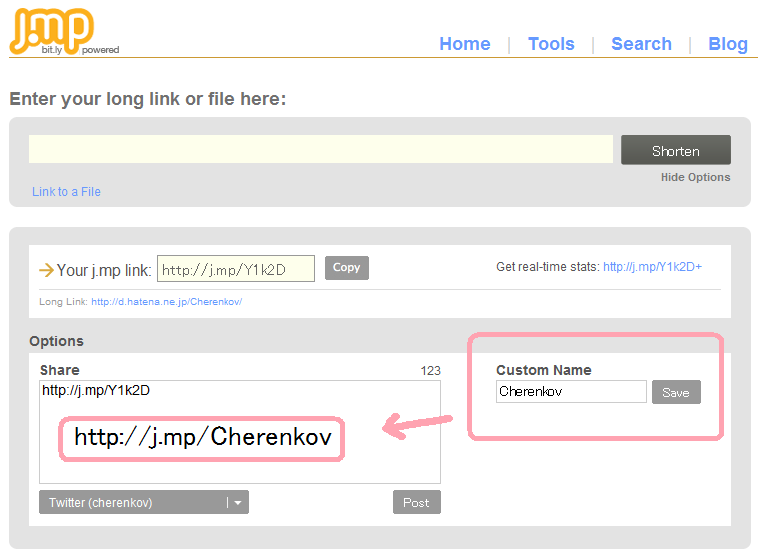Open the Home navigation link
This screenshot has height=553, width=758.
[465, 44]
